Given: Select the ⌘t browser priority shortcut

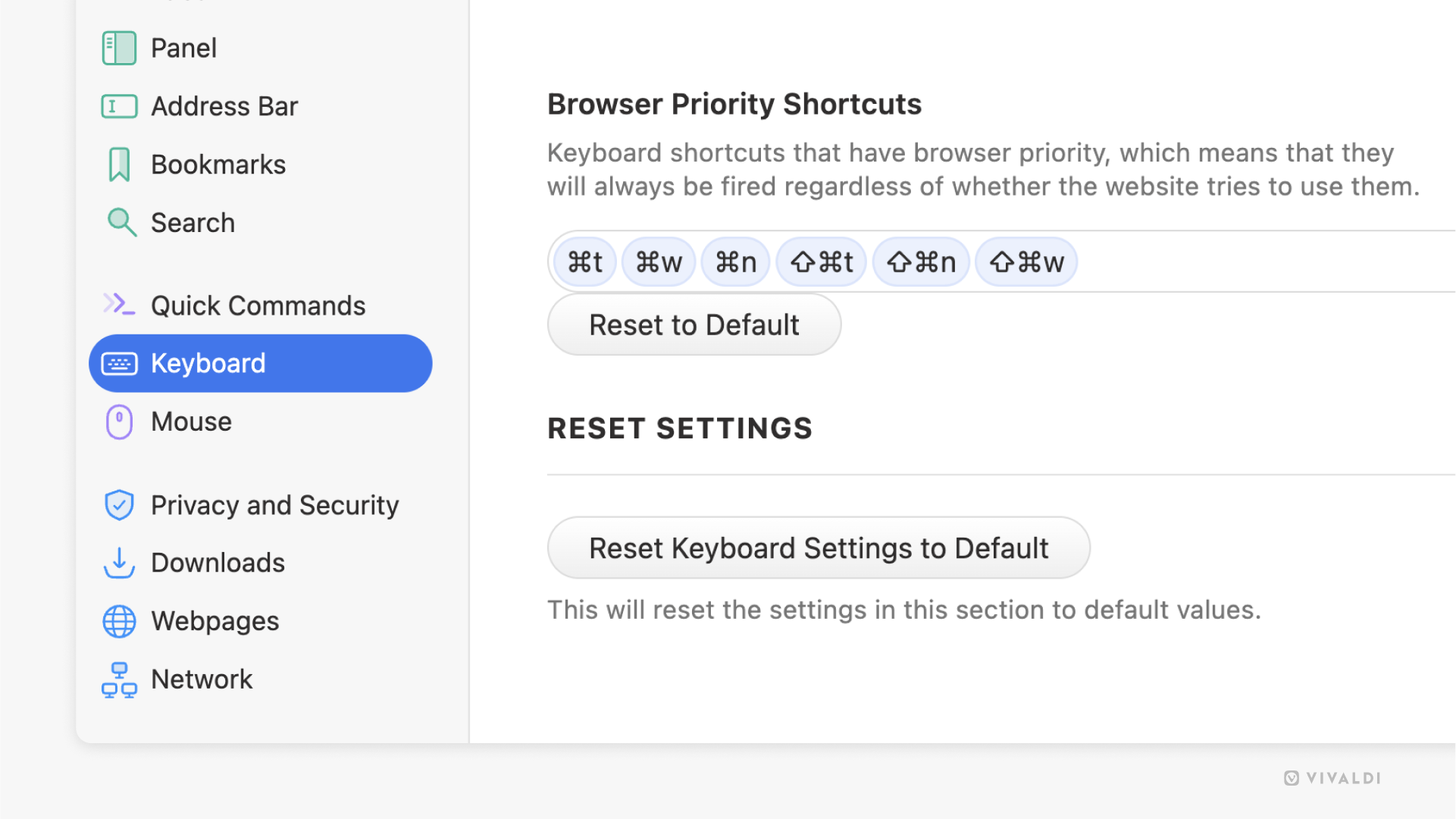Looking at the screenshot, I should point(584,262).
